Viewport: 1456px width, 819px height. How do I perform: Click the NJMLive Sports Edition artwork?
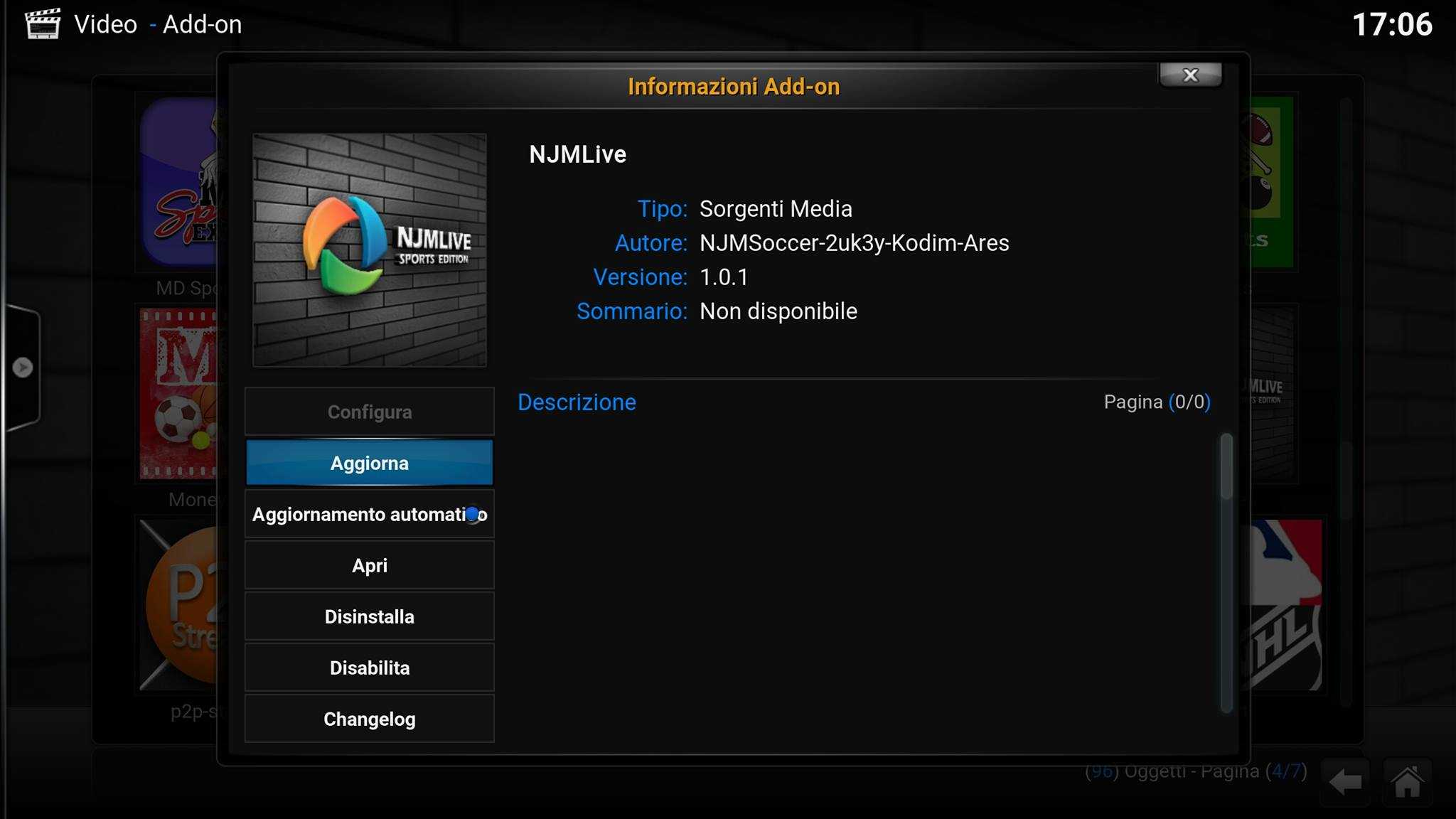coord(370,250)
